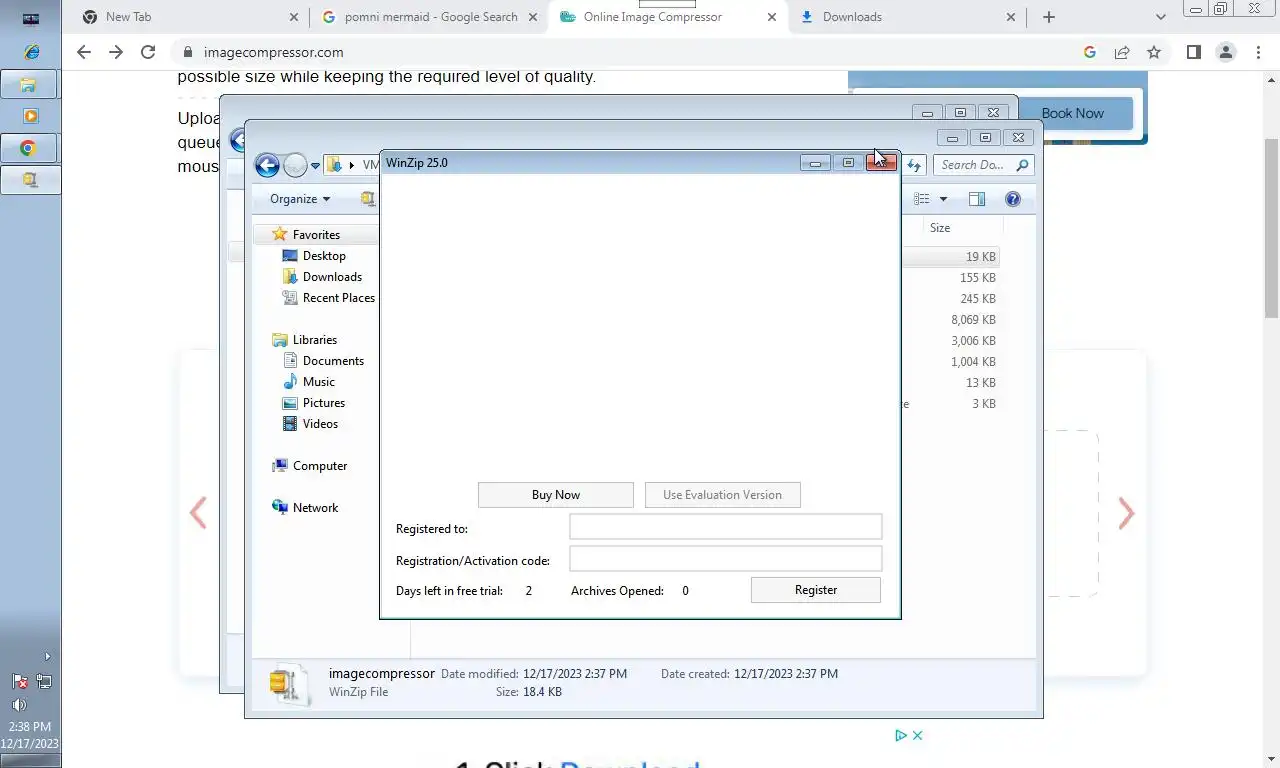This screenshot has height=768, width=1280.
Task: Select Desktop in the navigation pane
Action: (324, 256)
